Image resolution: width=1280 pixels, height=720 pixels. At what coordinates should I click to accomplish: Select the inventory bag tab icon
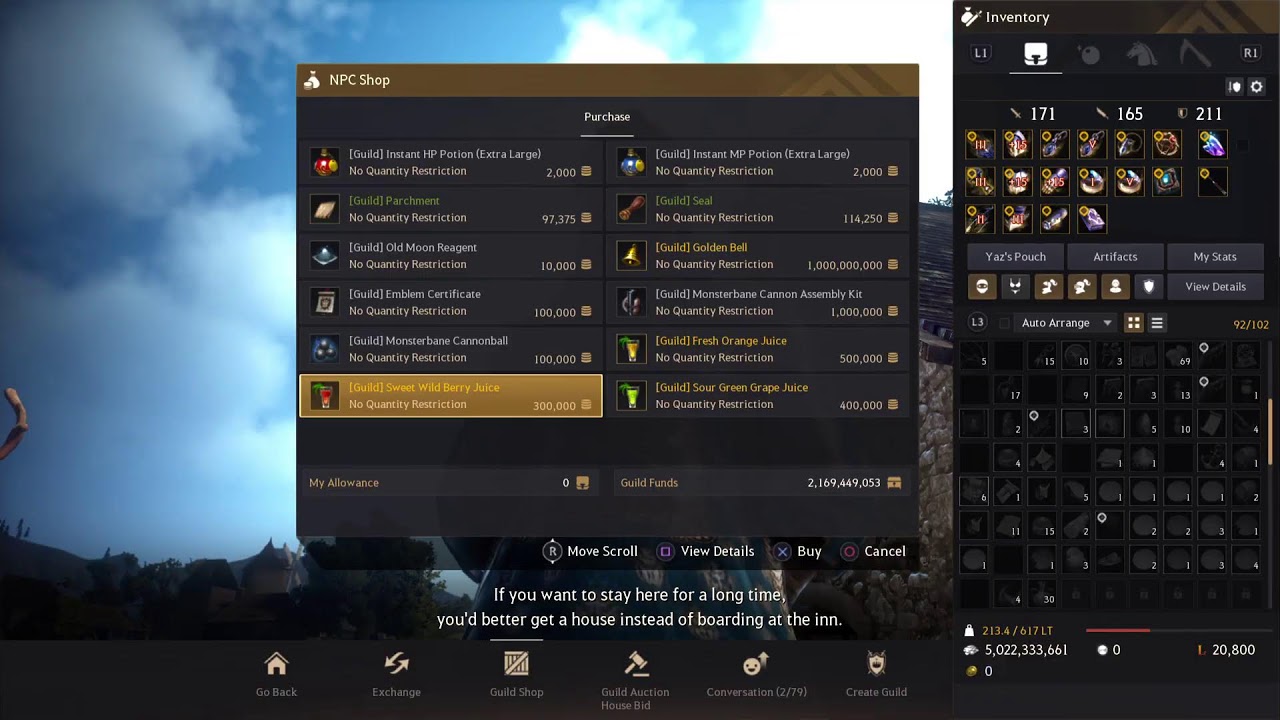point(1035,54)
